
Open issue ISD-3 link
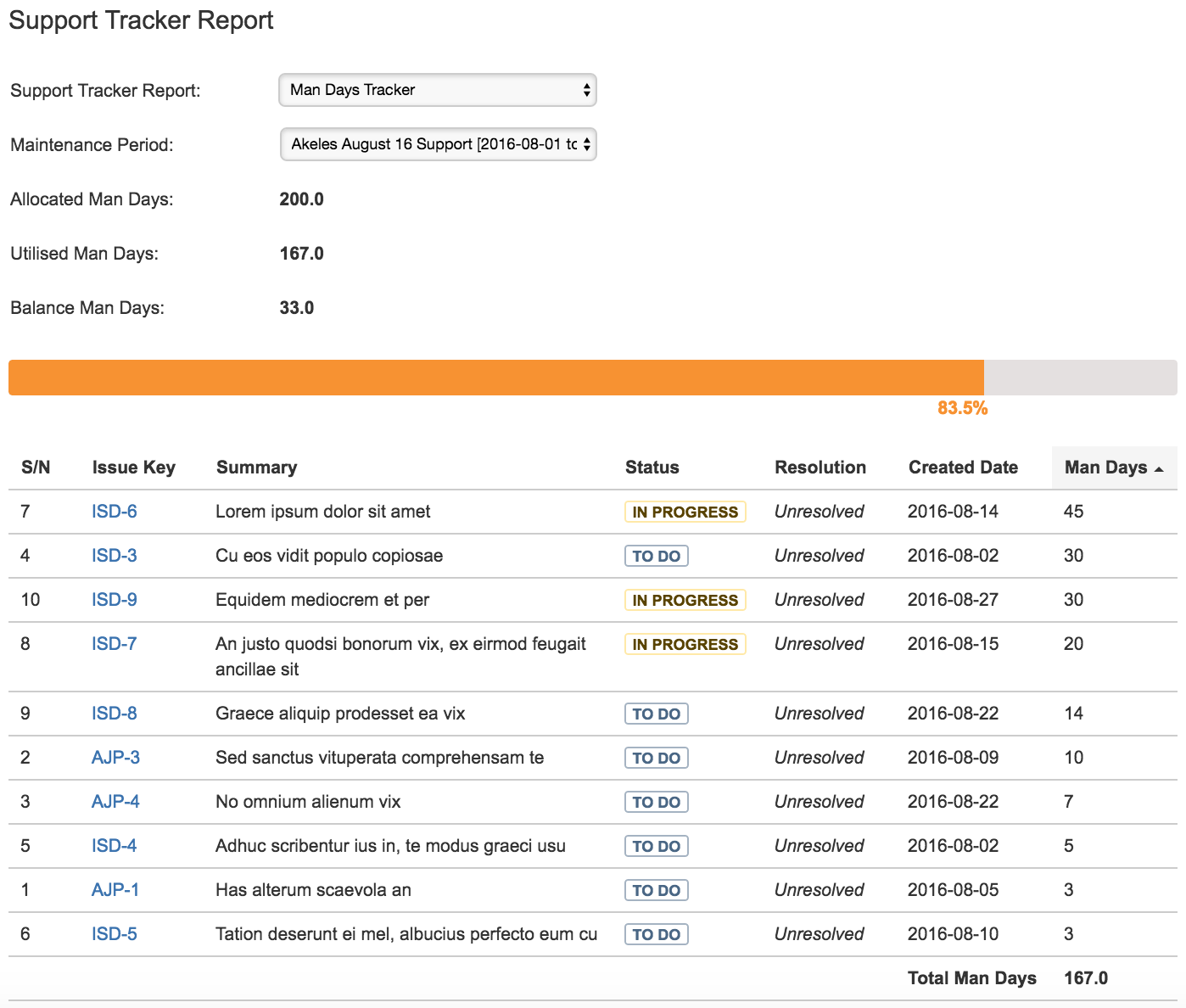pos(114,556)
